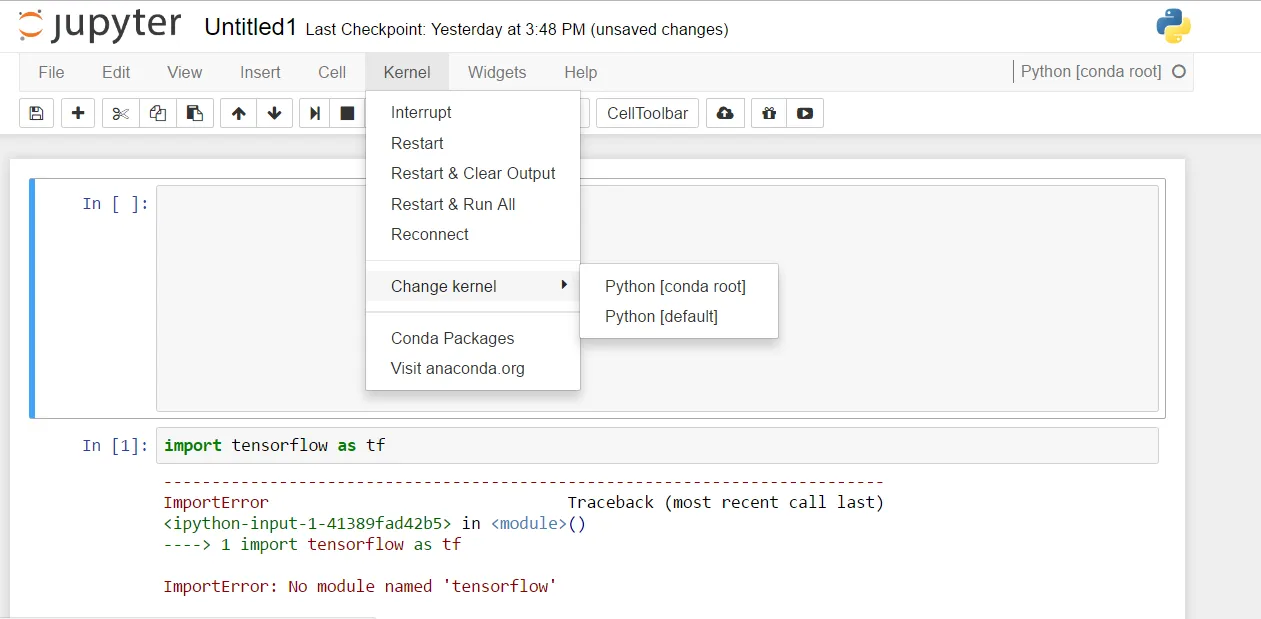Paste cells below icon
Screen dimensions: 1261x619
pos(195,113)
